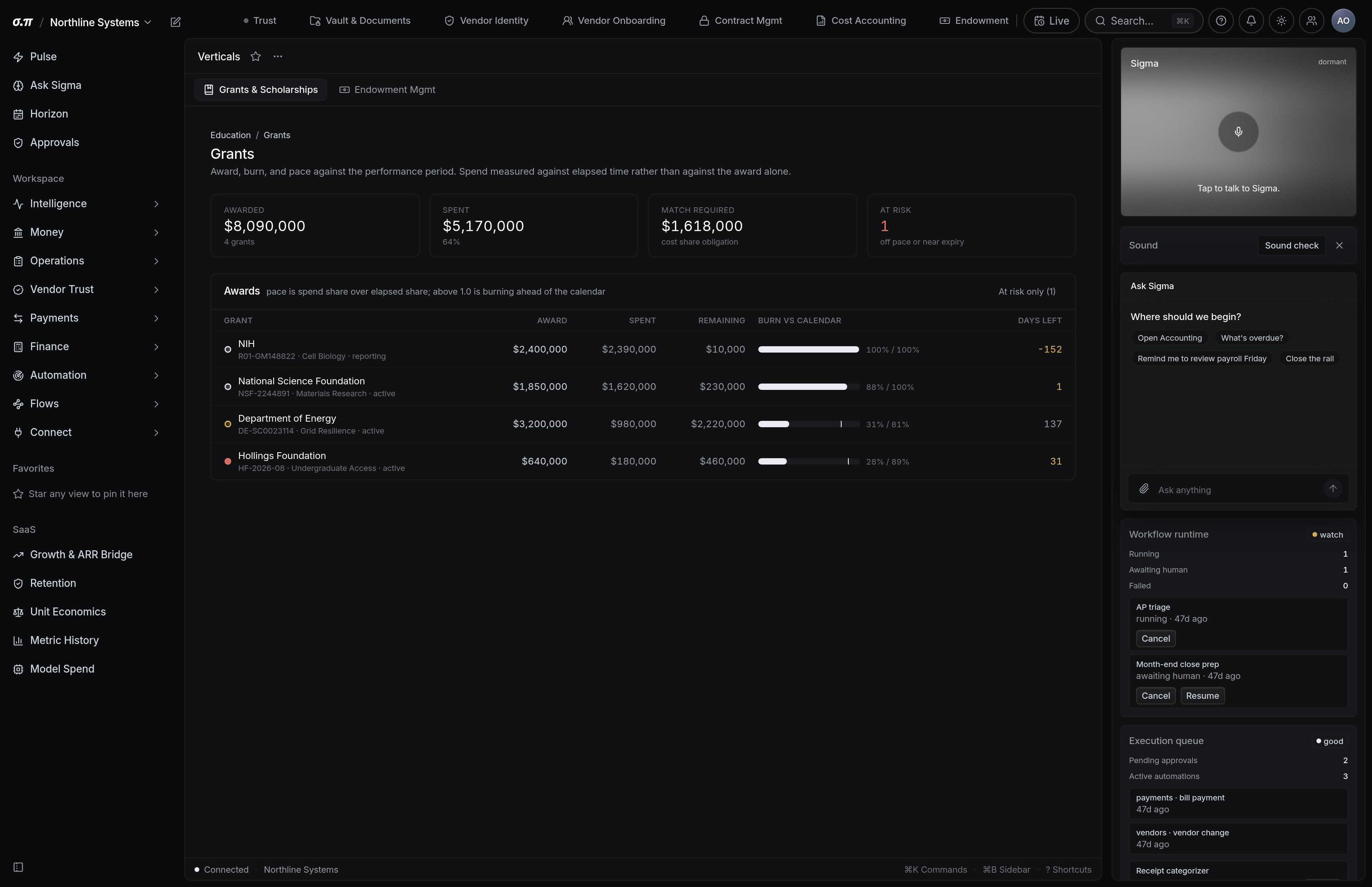Toggle light/dark theme sun icon
1372x887 pixels.
pos(1281,21)
